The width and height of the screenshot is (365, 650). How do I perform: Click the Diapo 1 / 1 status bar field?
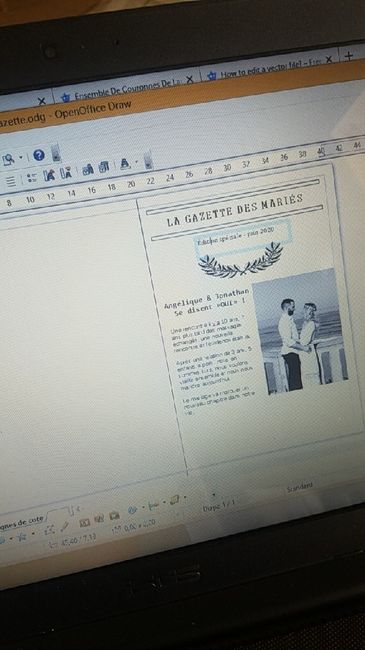219,505
